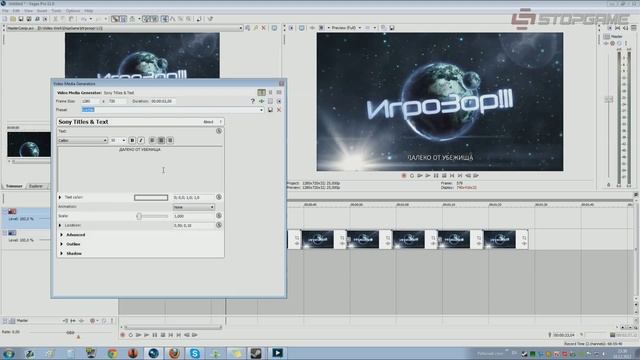The height and width of the screenshot is (360, 640).
Task: Expand the Location section
Action: pyautogui.click(x=60, y=225)
